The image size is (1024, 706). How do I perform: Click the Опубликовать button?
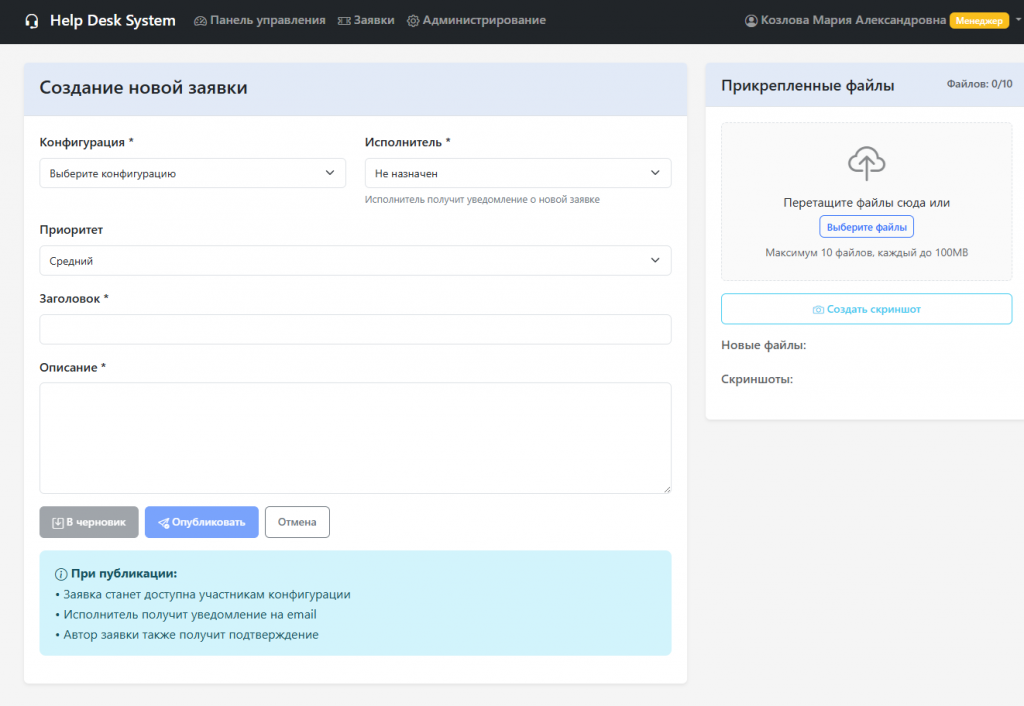[202, 522]
